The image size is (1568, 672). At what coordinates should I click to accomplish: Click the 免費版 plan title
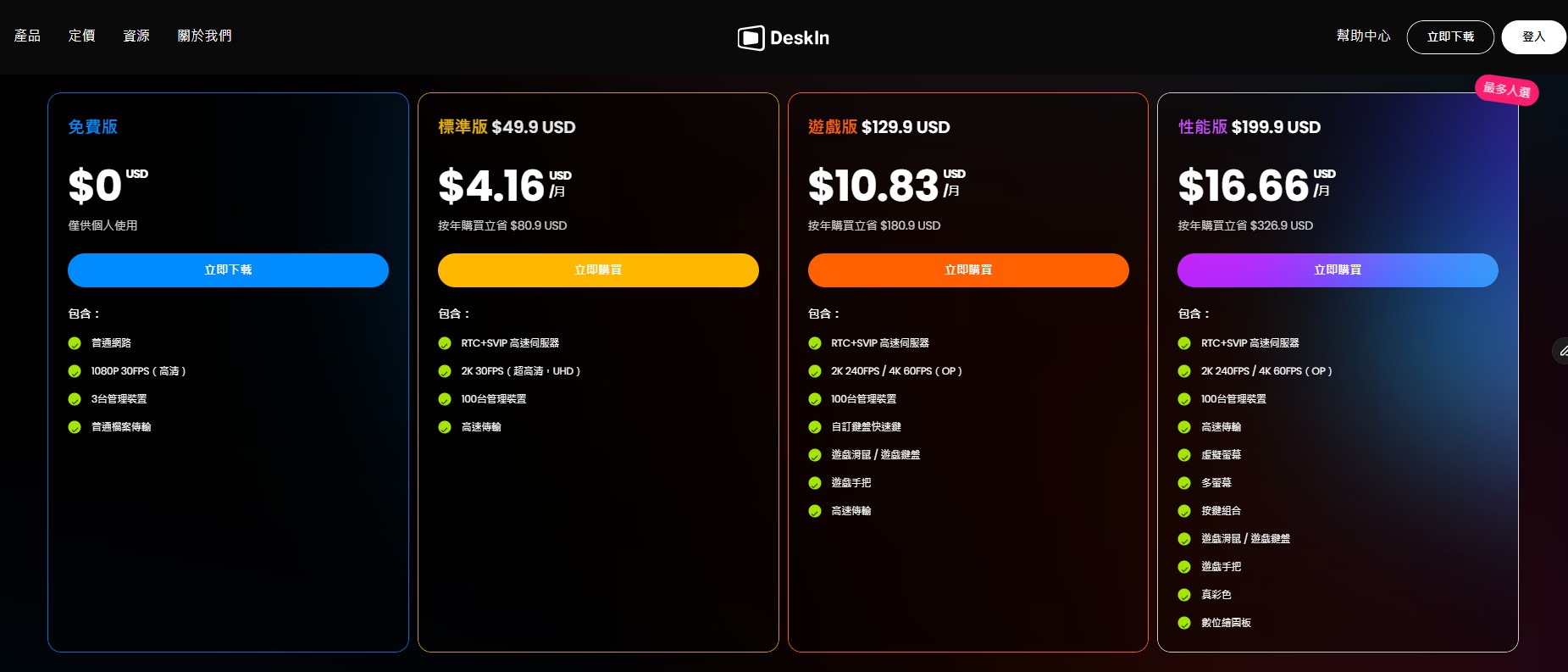tap(93, 127)
